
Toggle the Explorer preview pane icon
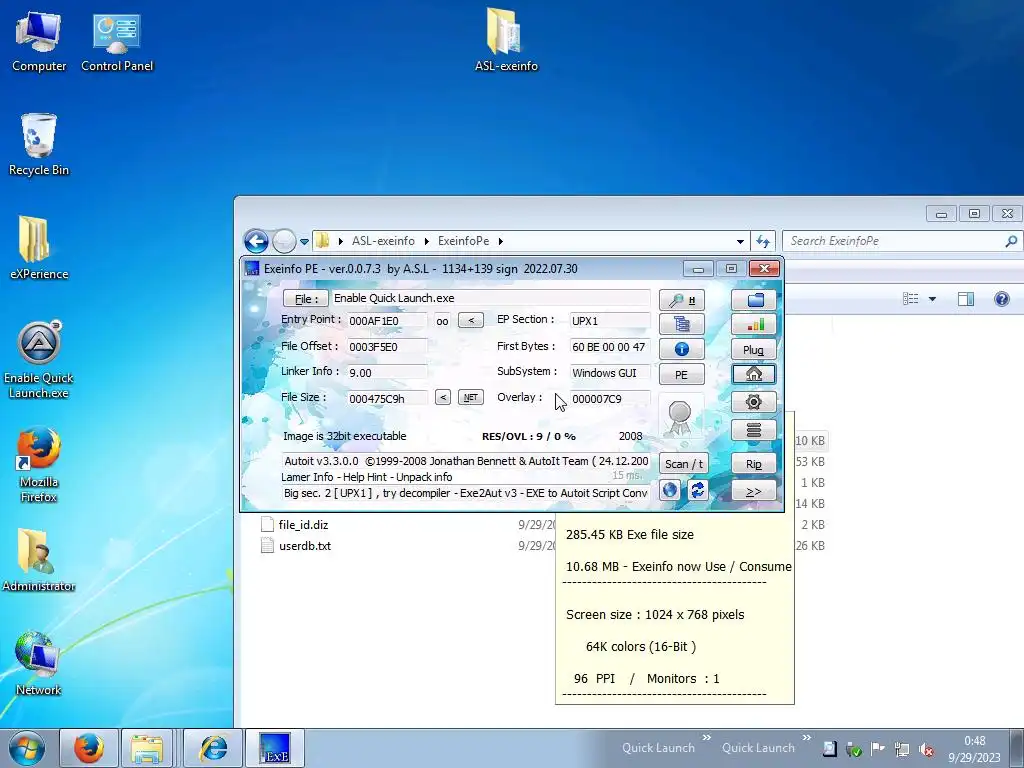coord(966,298)
